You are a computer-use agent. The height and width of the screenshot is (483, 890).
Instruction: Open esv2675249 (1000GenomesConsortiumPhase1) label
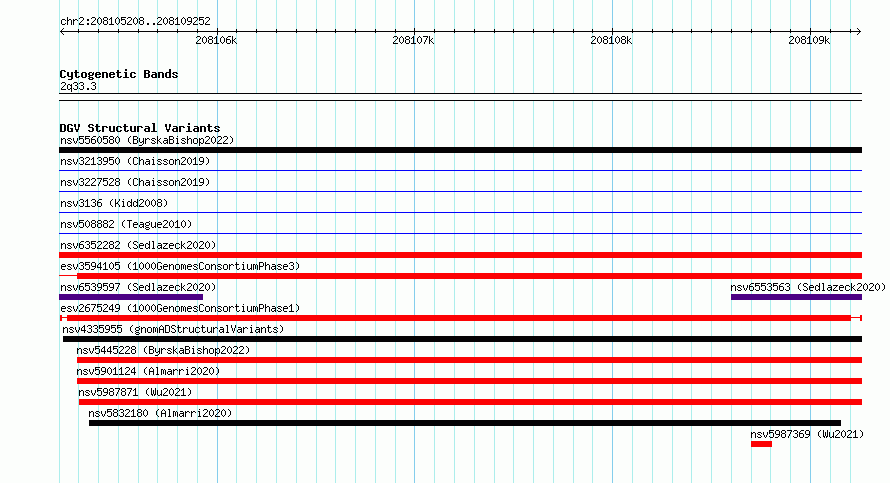(x=180, y=308)
